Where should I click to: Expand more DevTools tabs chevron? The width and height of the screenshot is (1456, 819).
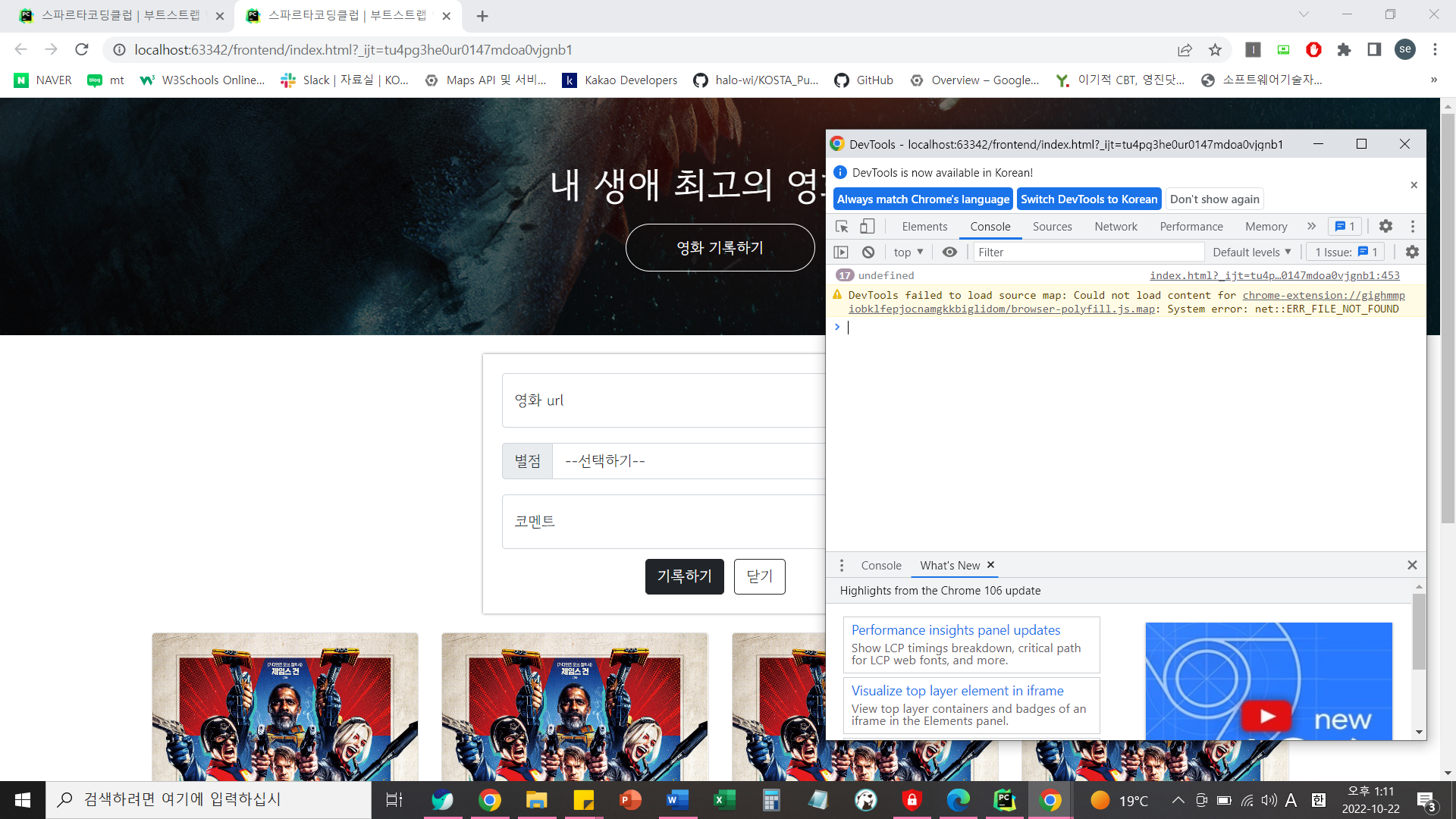[x=1311, y=226]
